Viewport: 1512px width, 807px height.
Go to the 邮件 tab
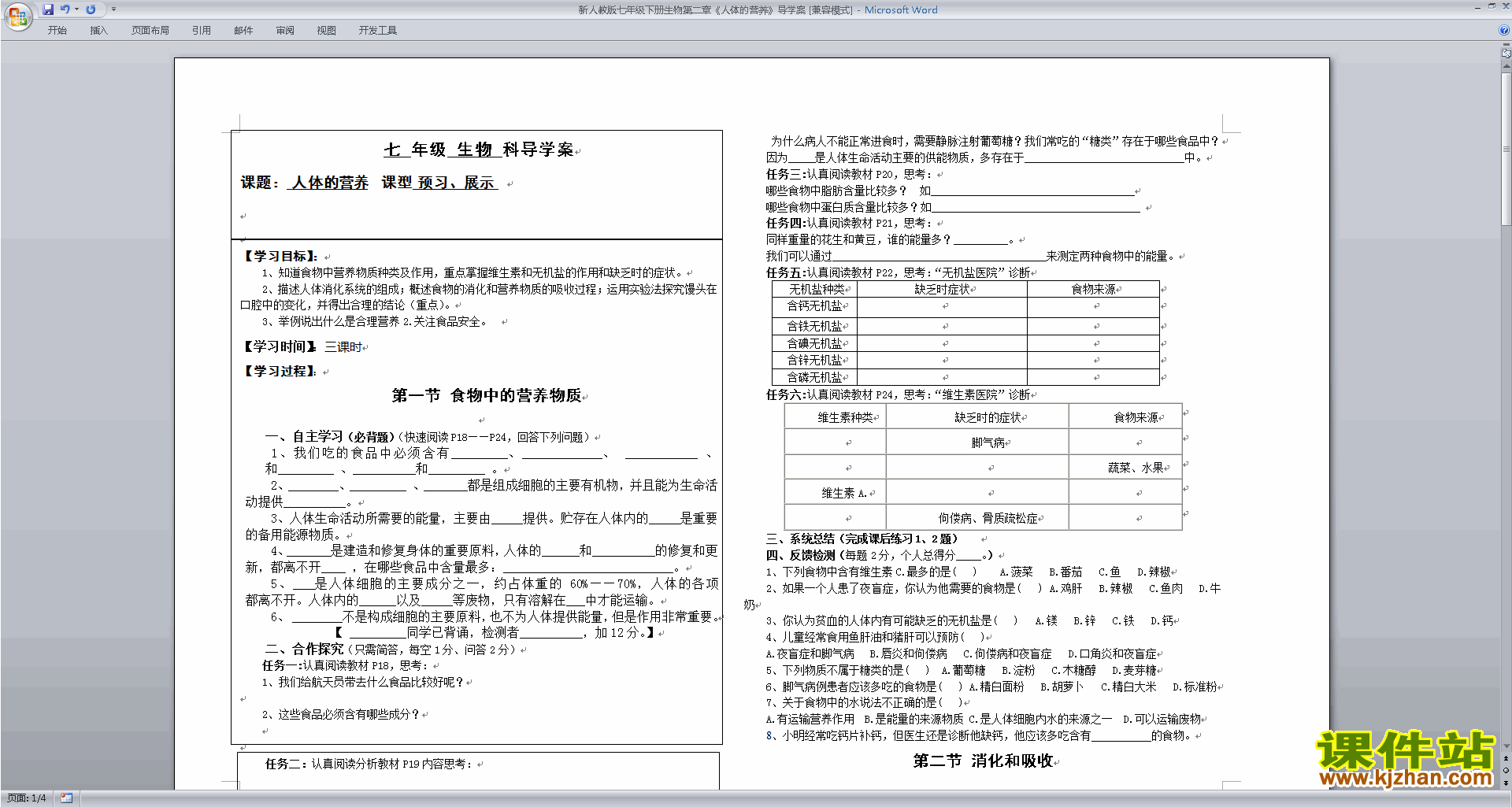243,30
